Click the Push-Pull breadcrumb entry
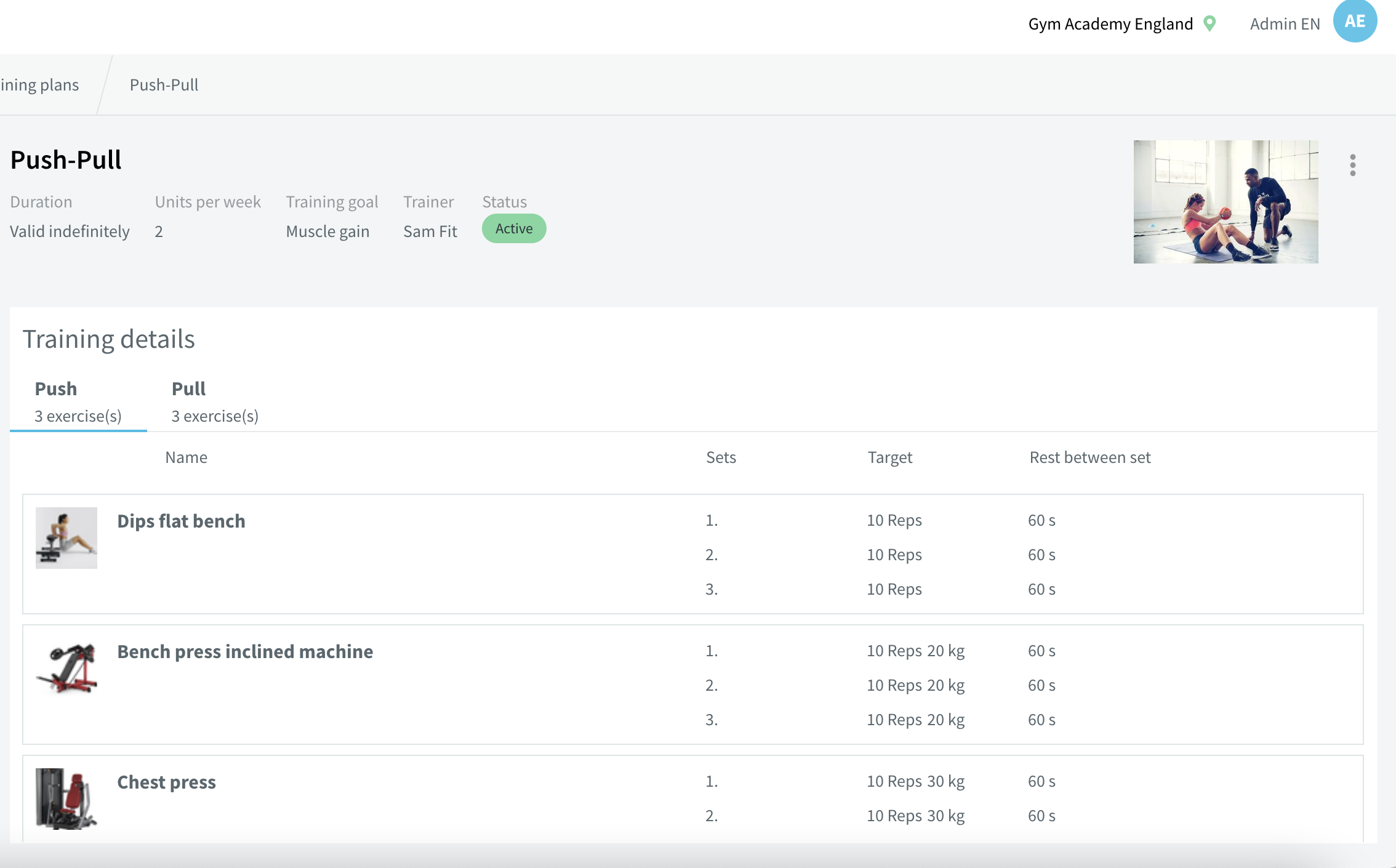The image size is (1396, 868). [x=163, y=84]
